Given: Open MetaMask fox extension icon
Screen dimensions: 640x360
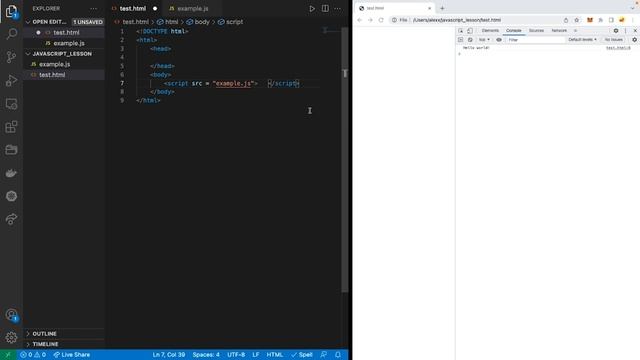Looking at the screenshot, I should point(590,20).
